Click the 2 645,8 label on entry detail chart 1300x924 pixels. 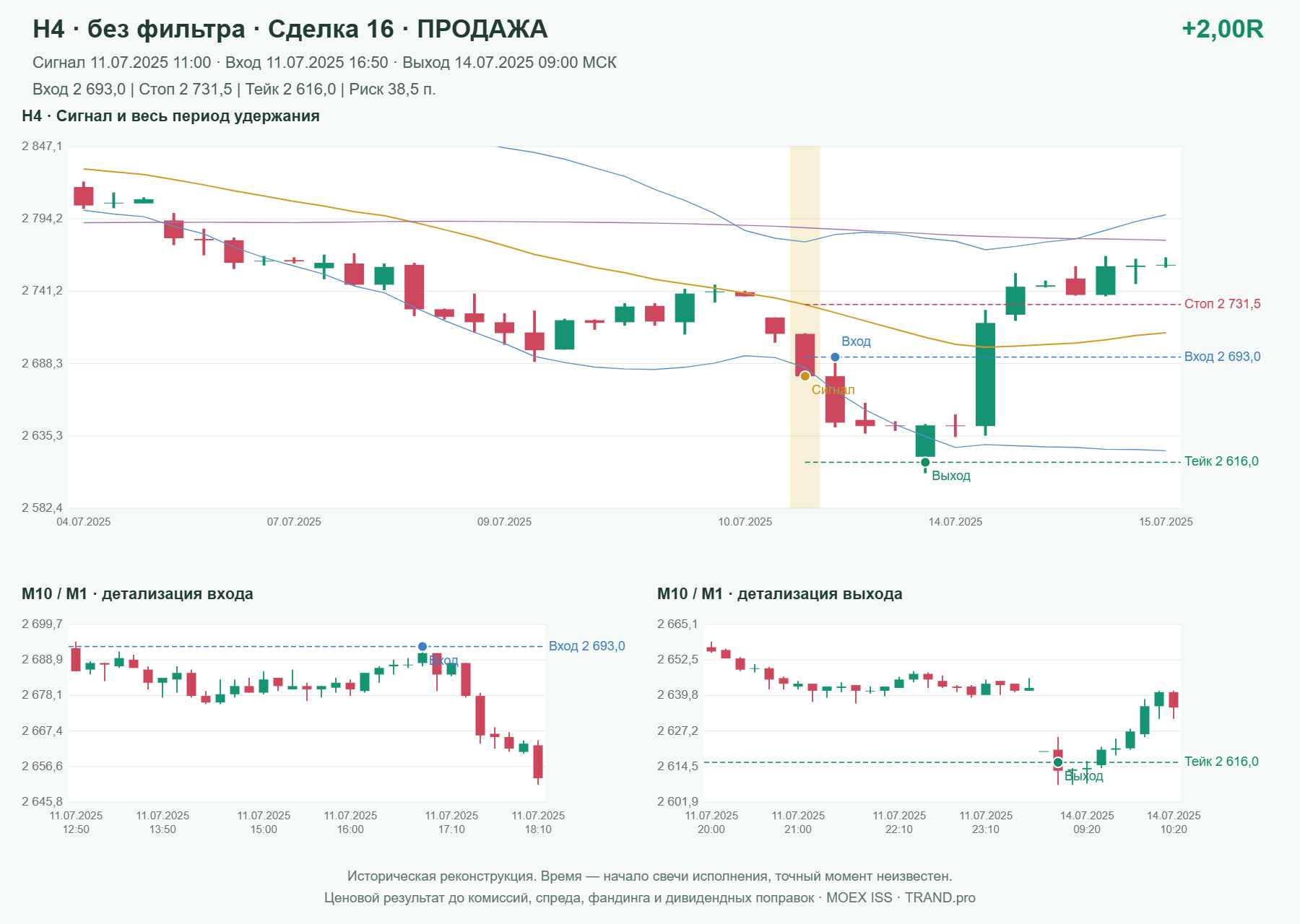point(42,801)
